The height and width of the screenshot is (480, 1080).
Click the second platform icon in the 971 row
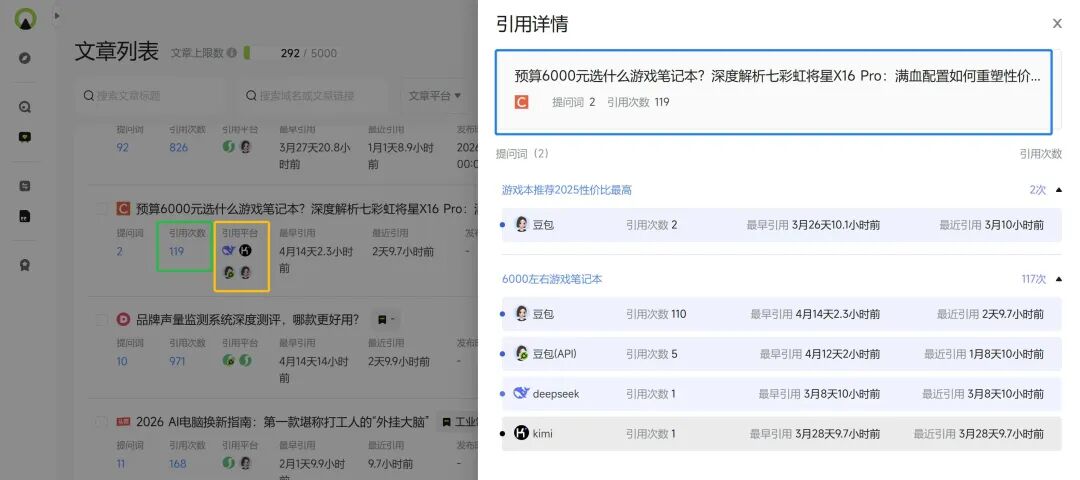click(x=245, y=360)
